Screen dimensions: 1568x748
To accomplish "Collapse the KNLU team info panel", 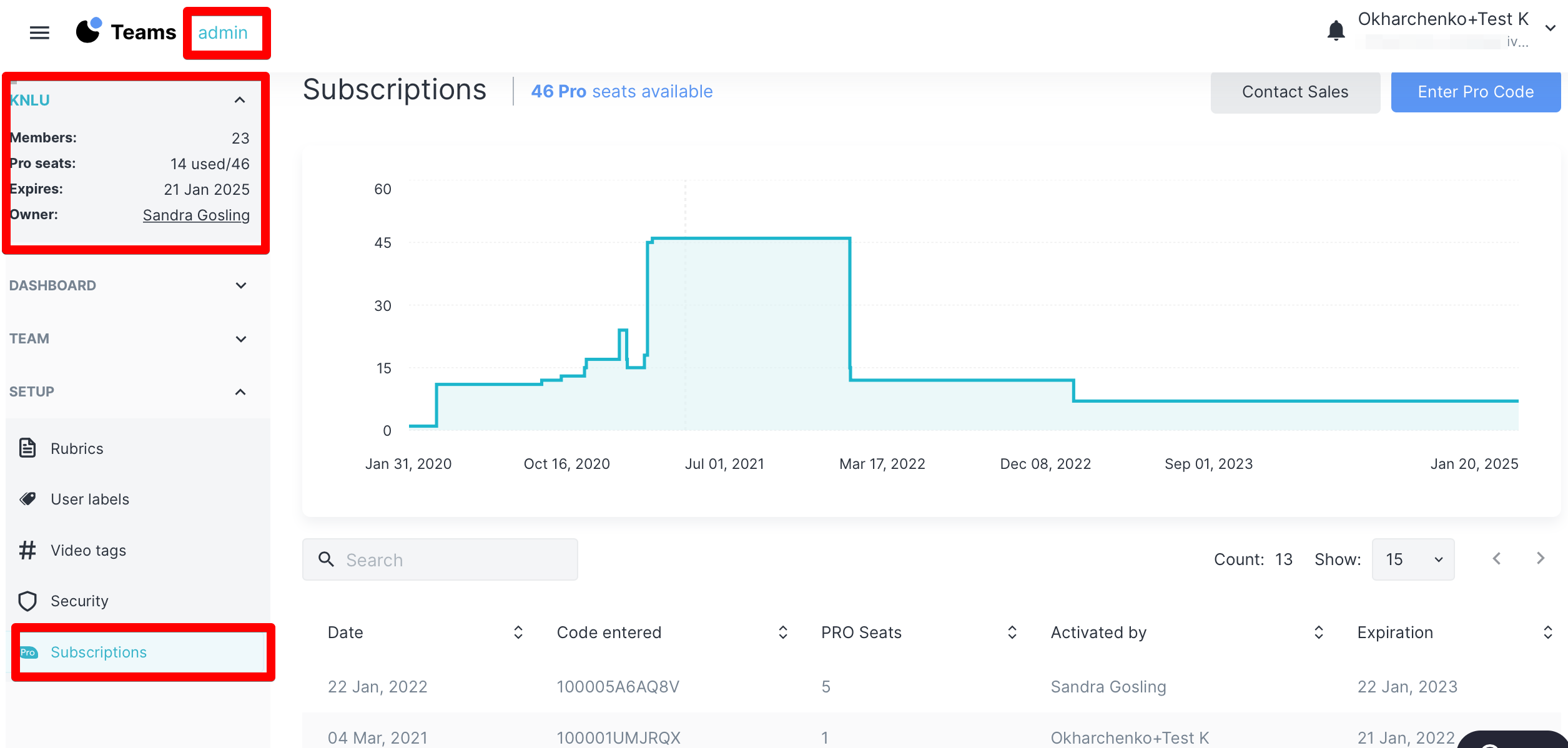I will pyautogui.click(x=239, y=100).
